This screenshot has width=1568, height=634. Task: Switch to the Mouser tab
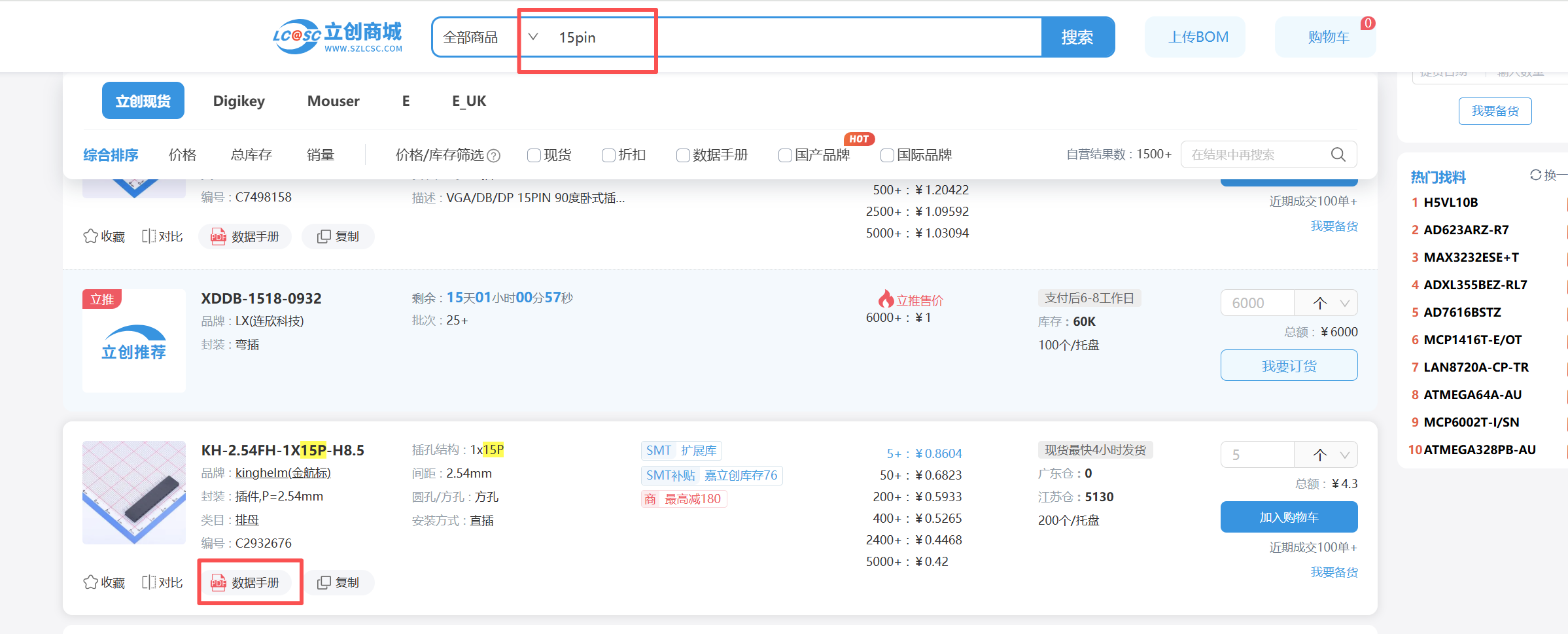[334, 101]
